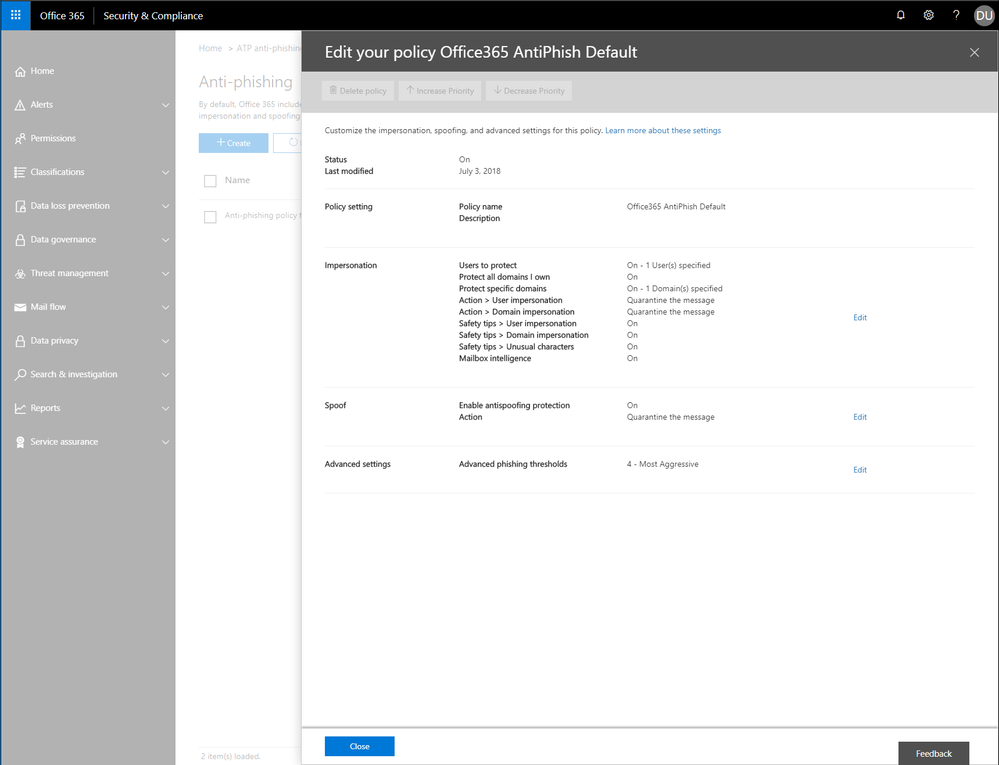Click Edit for Impersonation settings
Screen dimensions: 999x765
tap(859, 317)
